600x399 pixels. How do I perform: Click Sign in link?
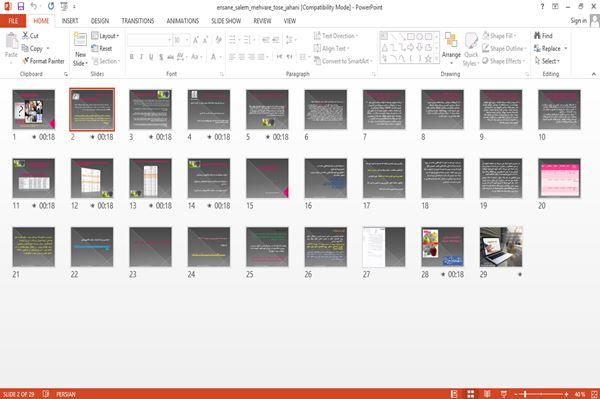578,21
